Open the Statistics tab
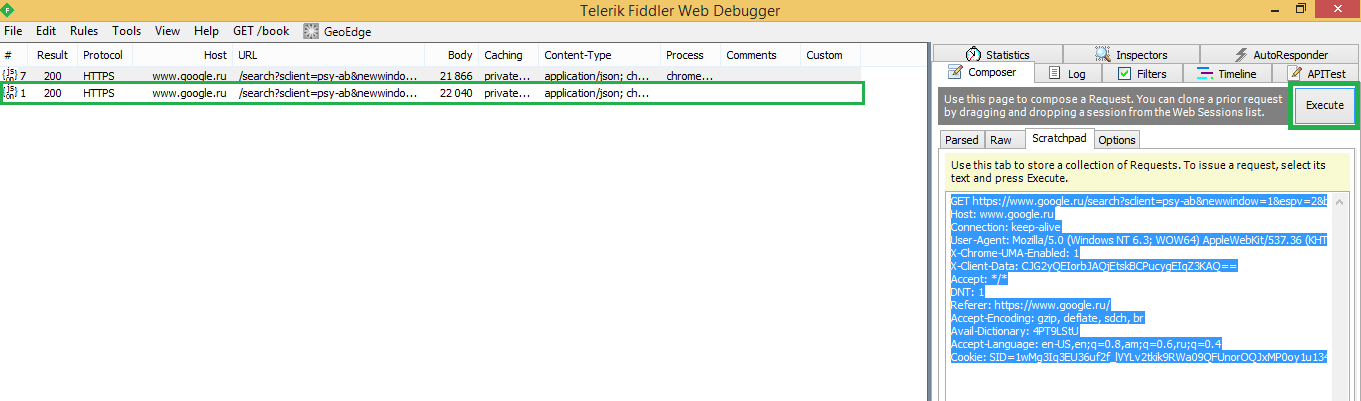Viewport: 1361px width, 401px height. 997,55
